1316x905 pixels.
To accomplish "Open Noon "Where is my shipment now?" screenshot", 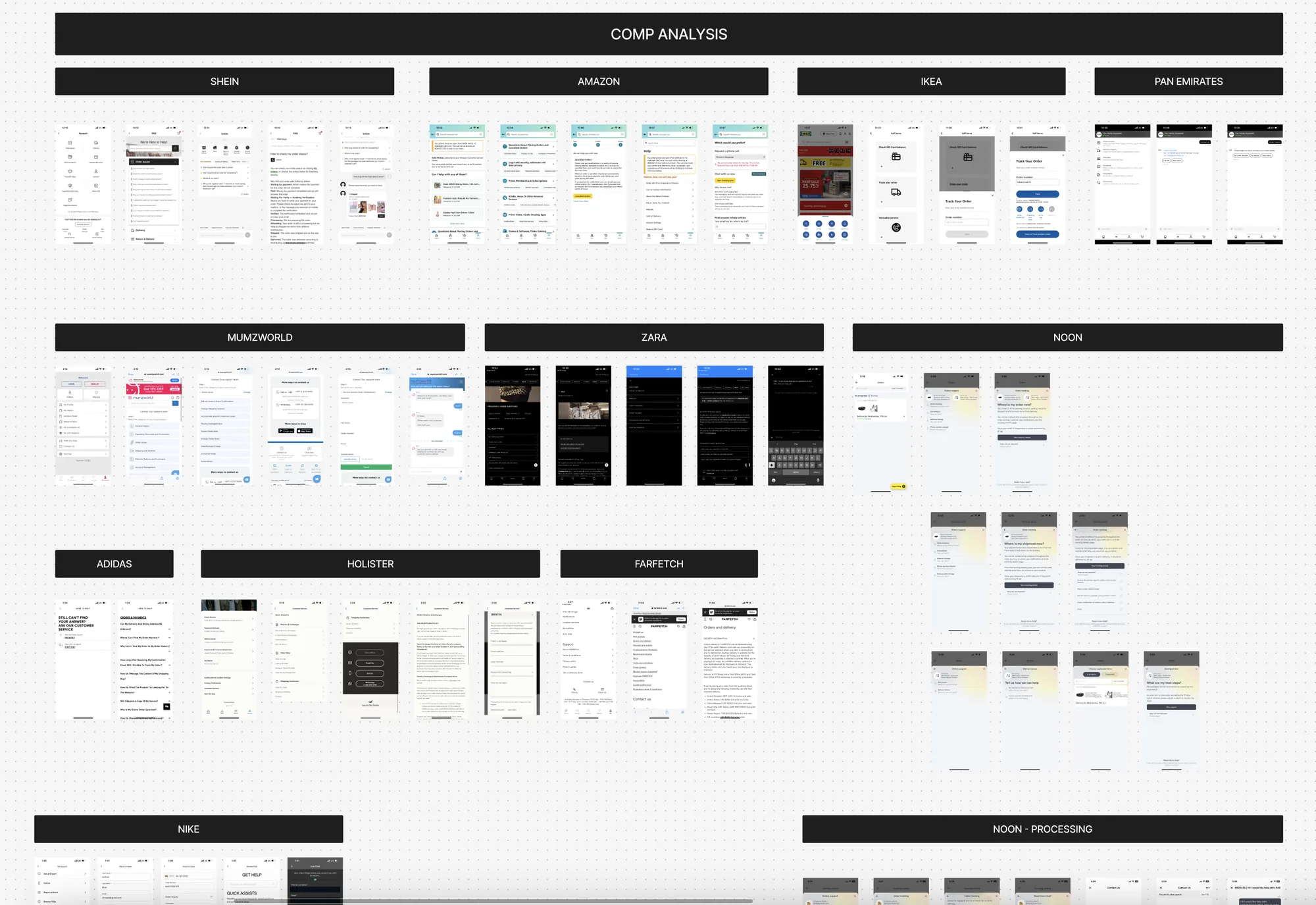I will click(1029, 571).
